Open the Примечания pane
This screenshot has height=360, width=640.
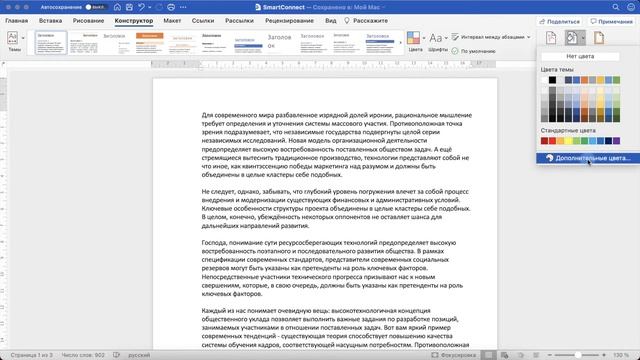tap(611, 21)
